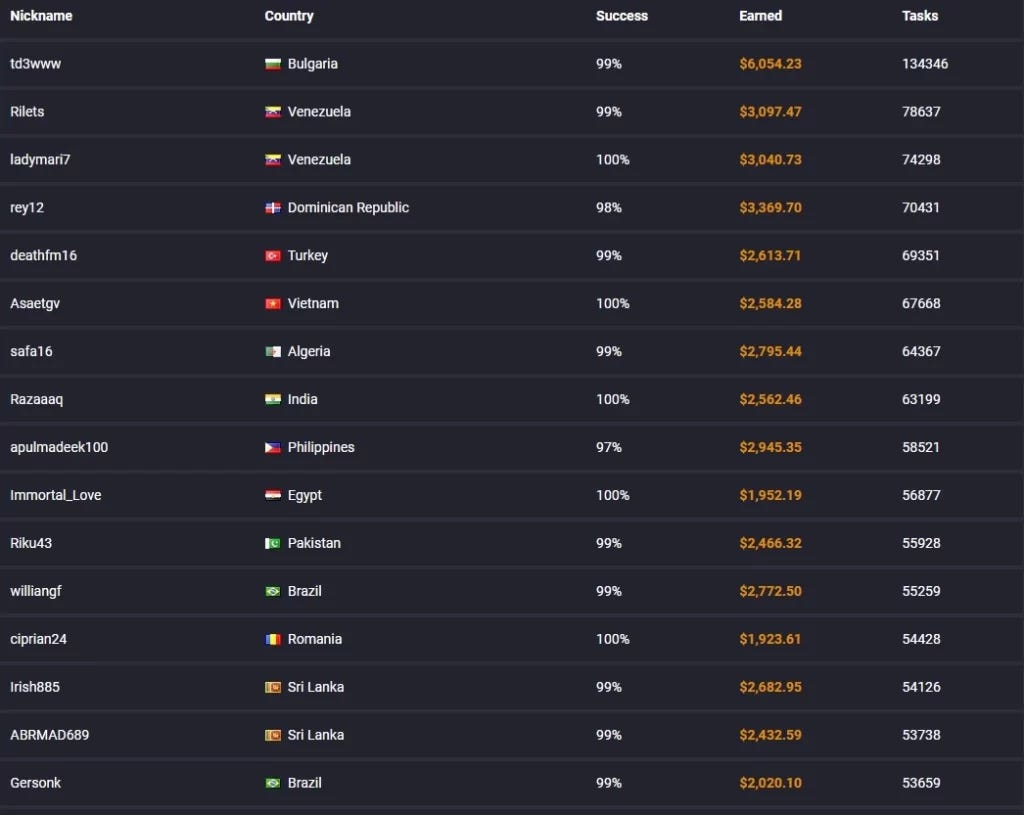Sort by the Earned column header
This screenshot has height=815, width=1024.
[760, 16]
